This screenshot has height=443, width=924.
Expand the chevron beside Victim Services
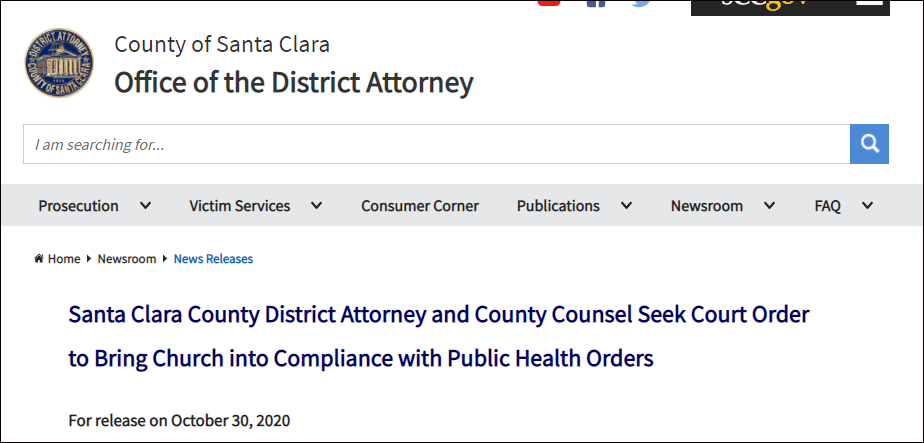pyautogui.click(x=316, y=206)
